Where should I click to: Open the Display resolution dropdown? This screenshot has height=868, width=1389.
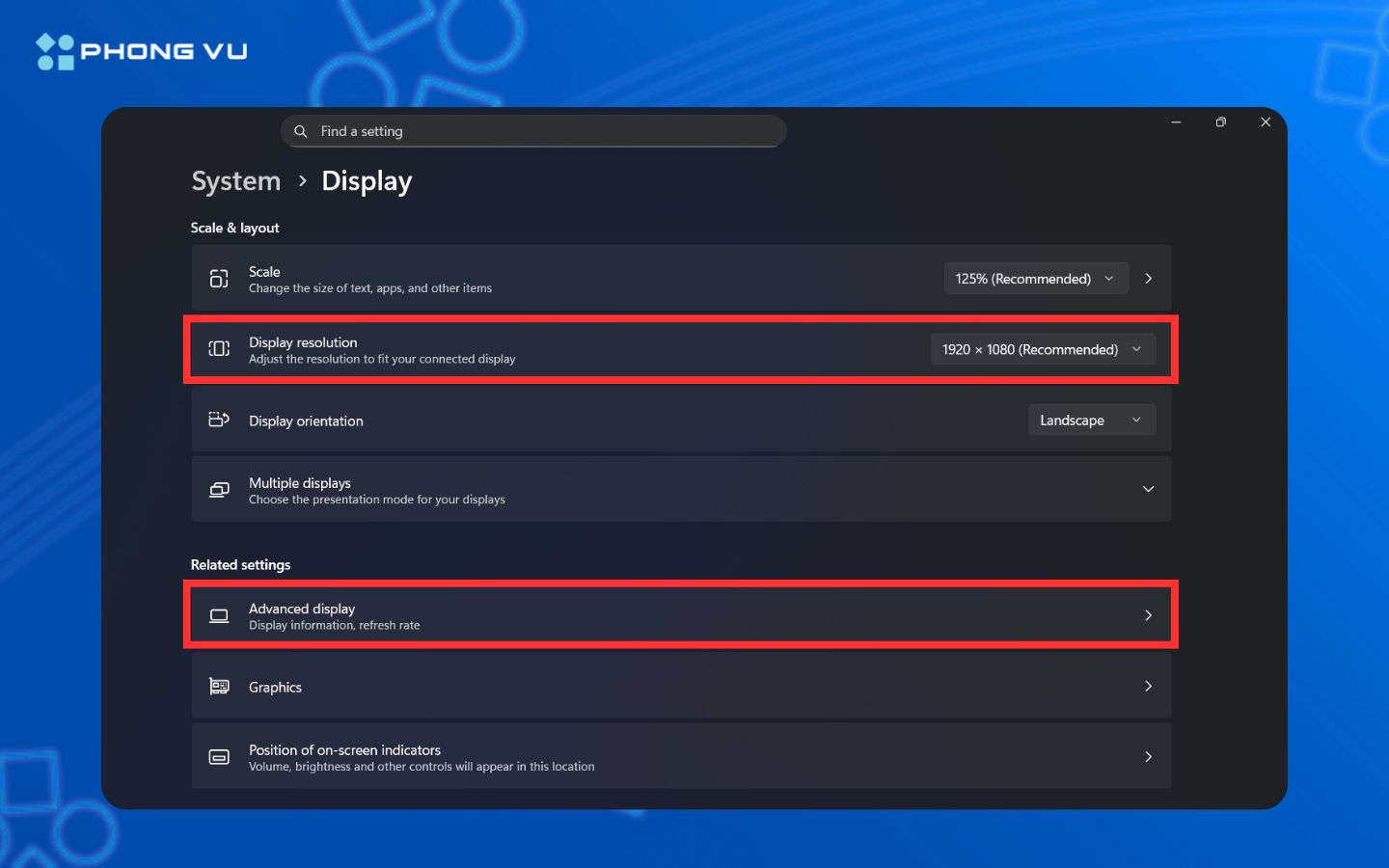click(1044, 349)
